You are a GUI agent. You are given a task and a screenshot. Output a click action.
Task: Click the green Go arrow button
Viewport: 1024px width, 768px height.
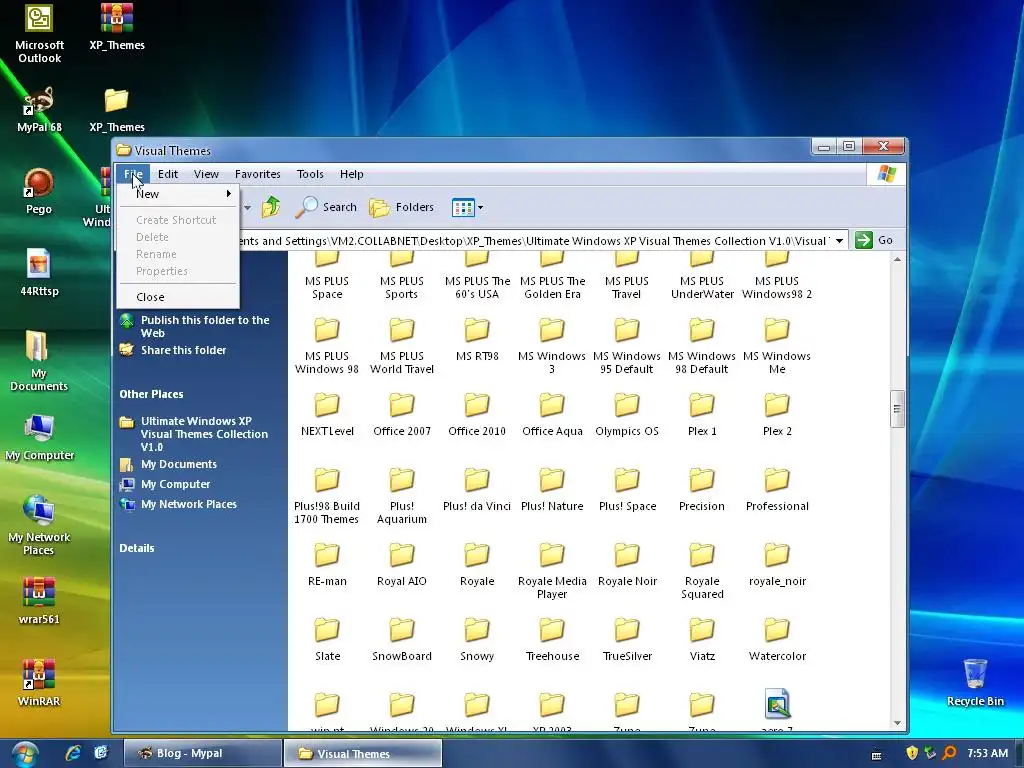tap(864, 240)
